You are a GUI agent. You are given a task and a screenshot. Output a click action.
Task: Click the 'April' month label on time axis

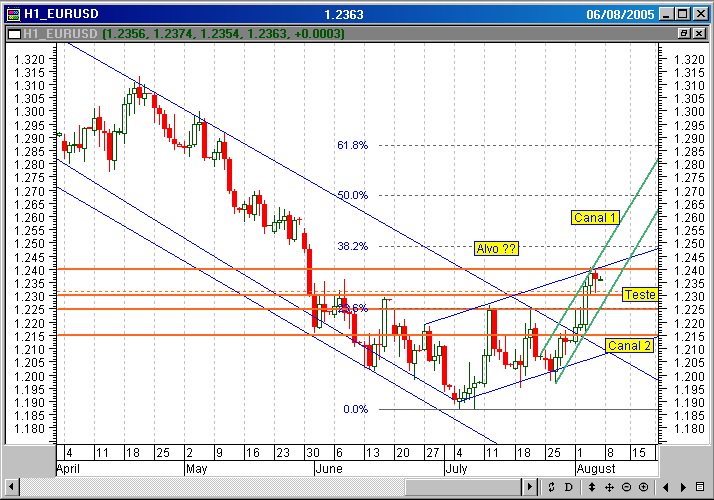pos(68,469)
